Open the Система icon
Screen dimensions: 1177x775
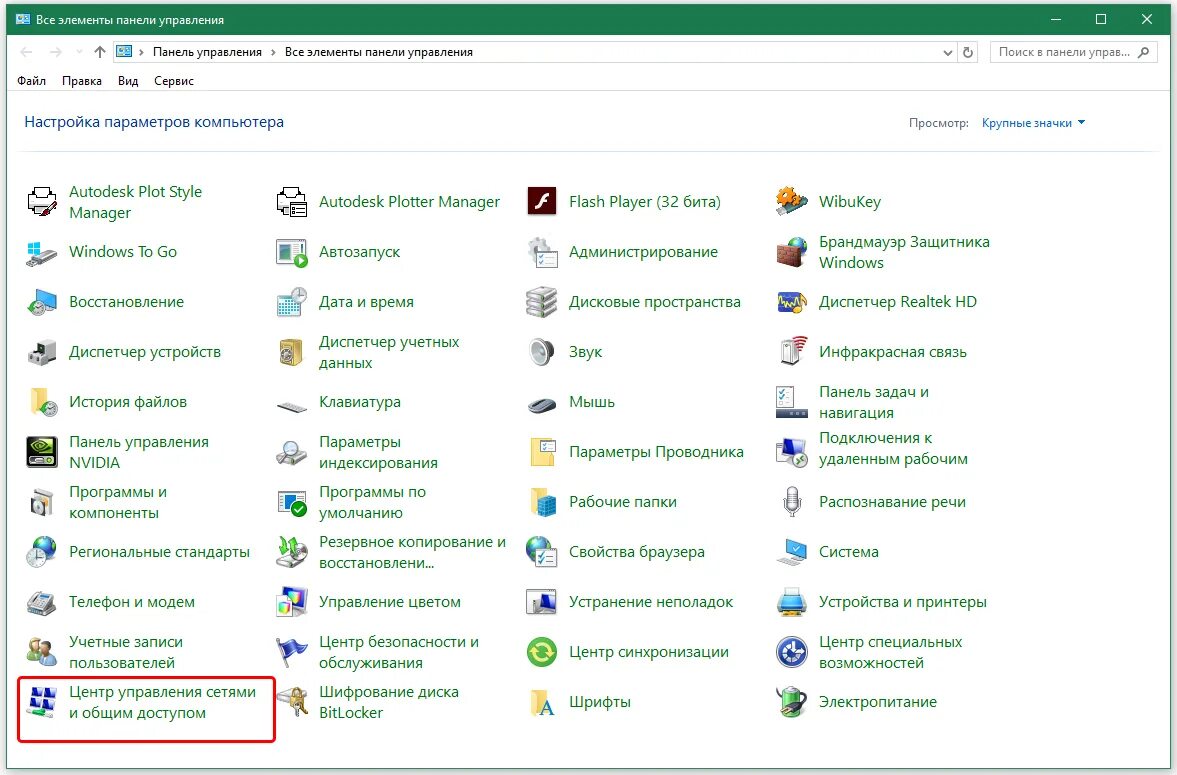tap(792, 552)
